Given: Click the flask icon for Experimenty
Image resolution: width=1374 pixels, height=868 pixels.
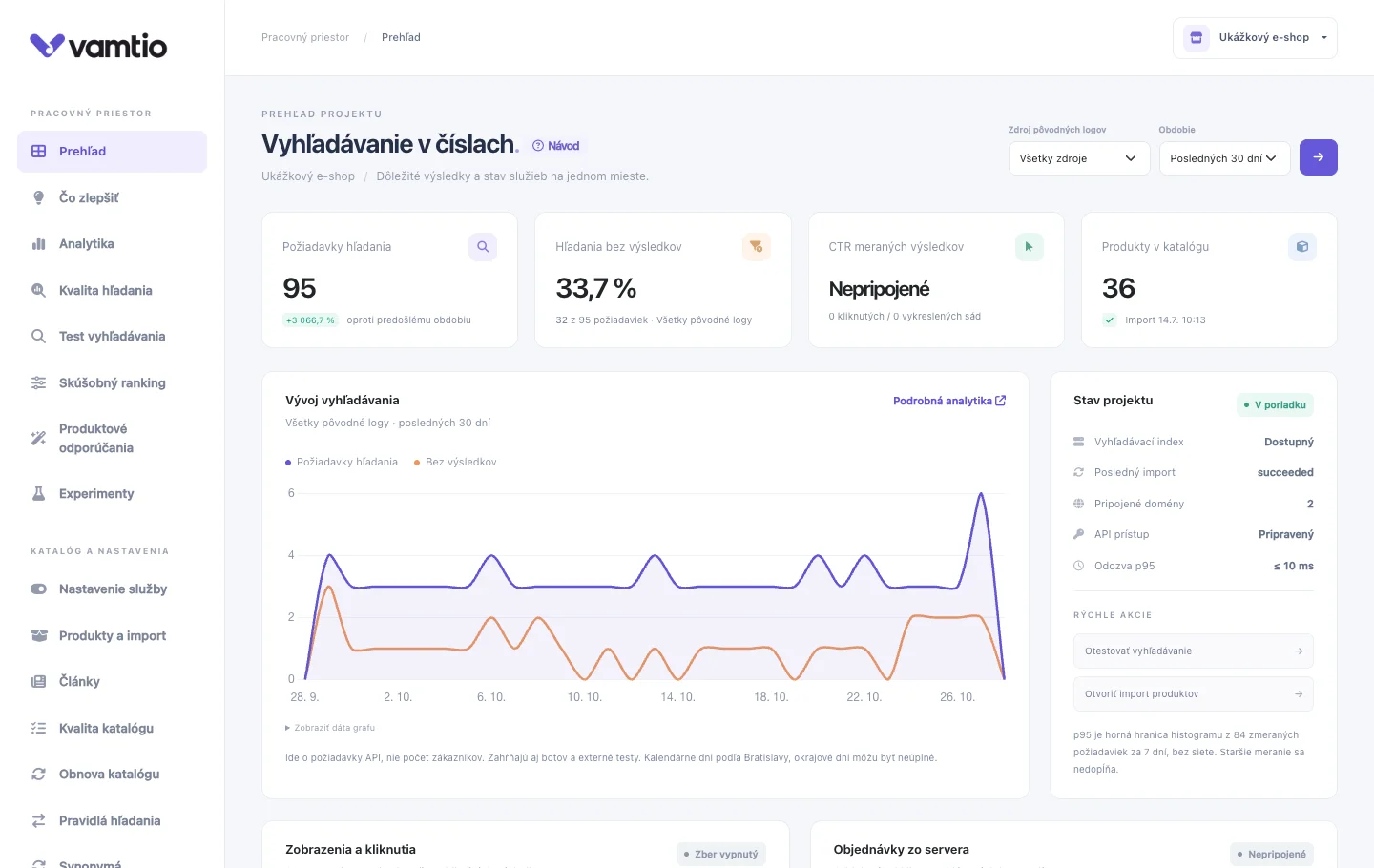Looking at the screenshot, I should pyautogui.click(x=38, y=493).
